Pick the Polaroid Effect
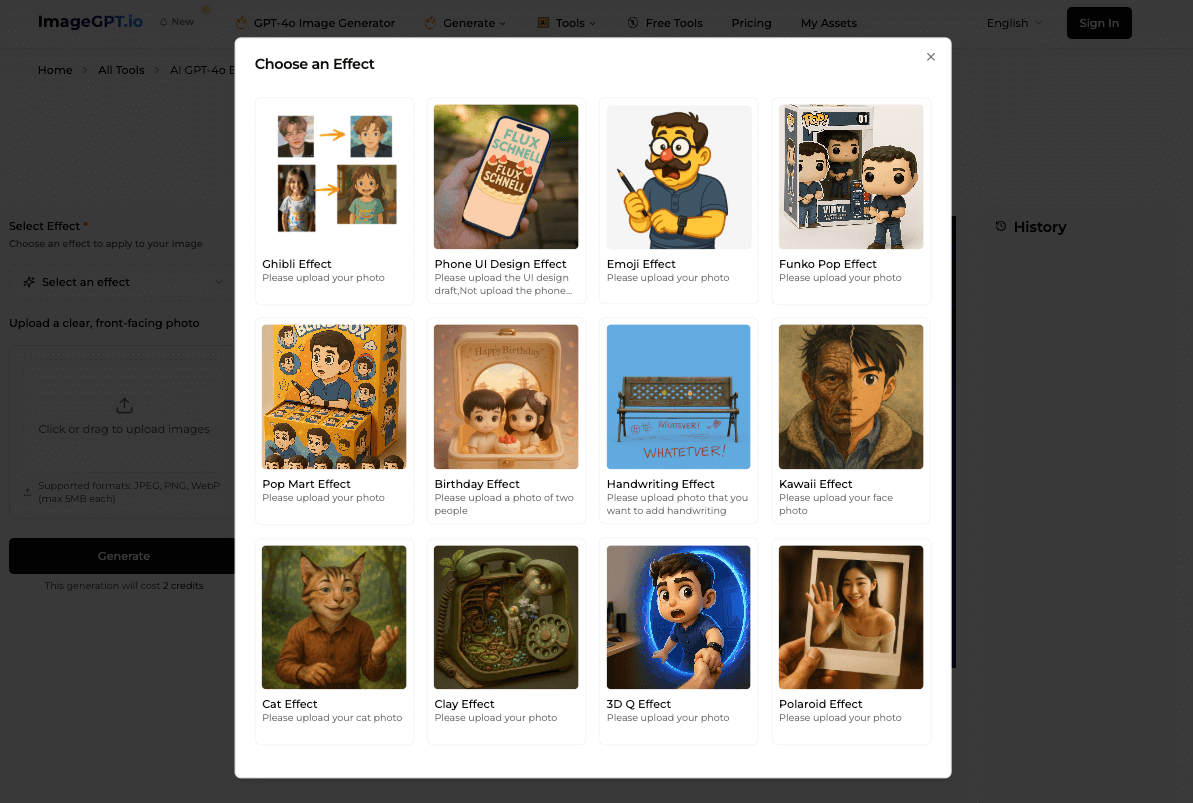The width and height of the screenshot is (1193, 803). (851, 641)
